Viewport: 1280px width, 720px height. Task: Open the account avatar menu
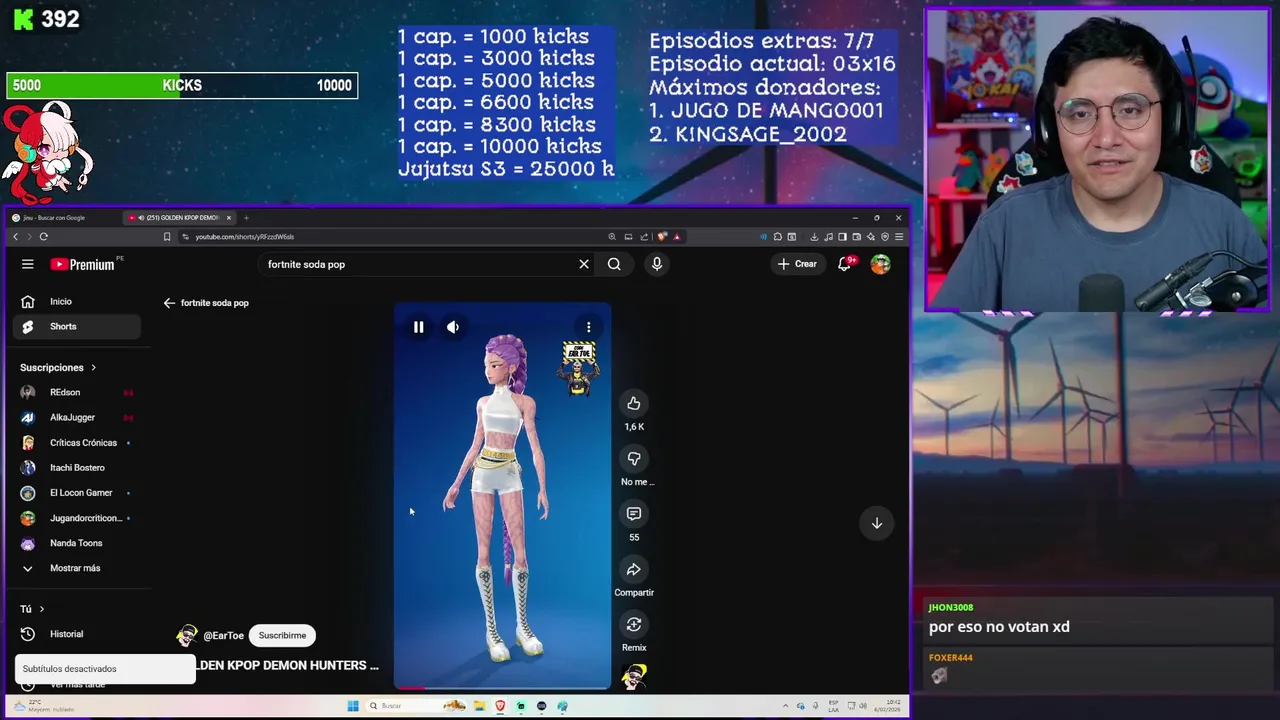click(880, 264)
